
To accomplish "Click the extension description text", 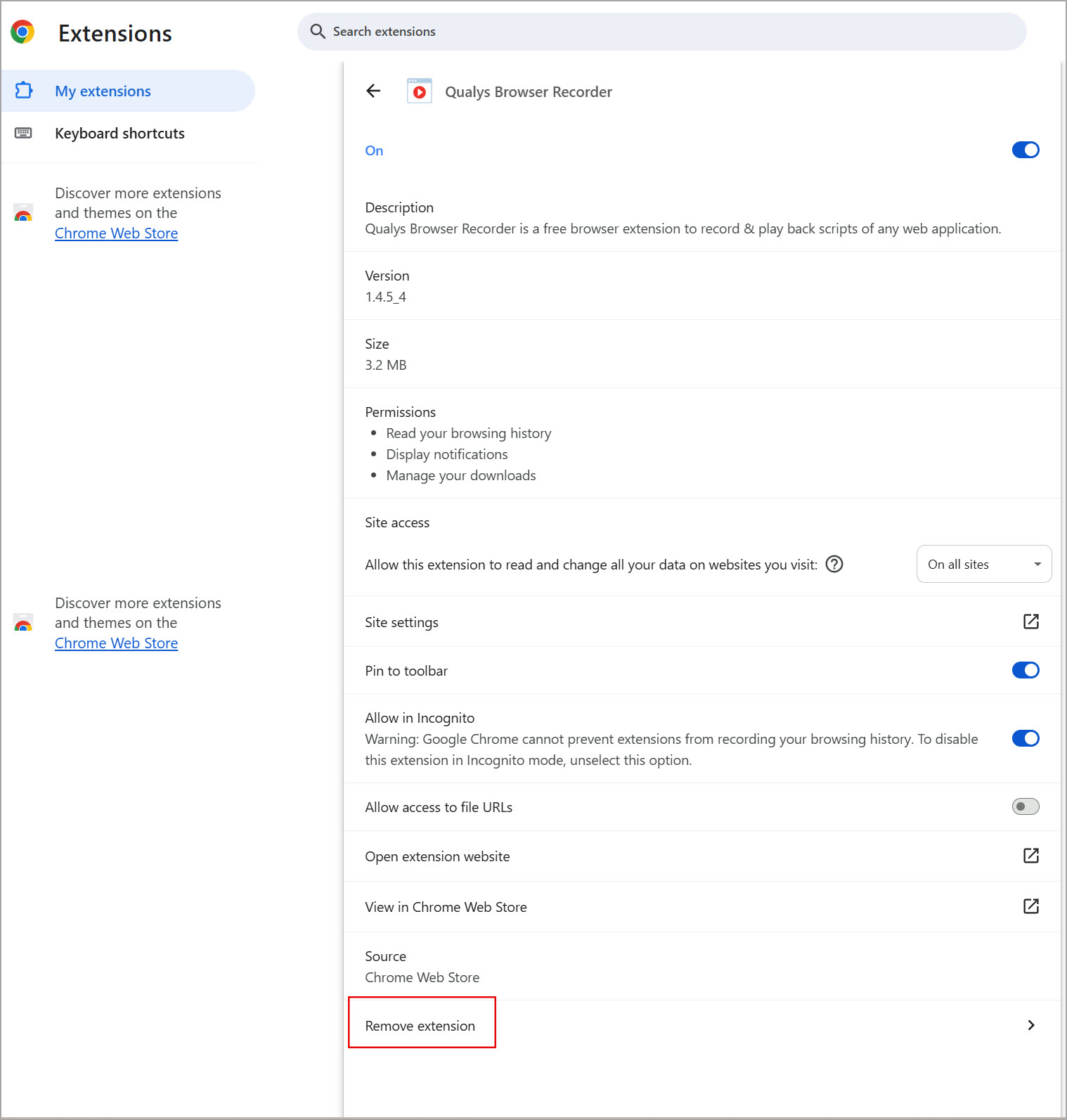I will (x=683, y=228).
